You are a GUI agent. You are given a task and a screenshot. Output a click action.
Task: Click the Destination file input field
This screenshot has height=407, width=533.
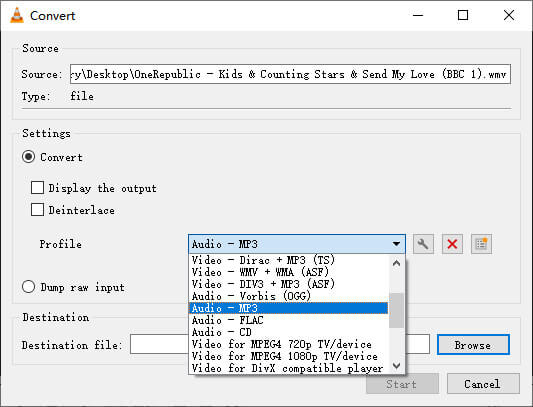(x=280, y=344)
